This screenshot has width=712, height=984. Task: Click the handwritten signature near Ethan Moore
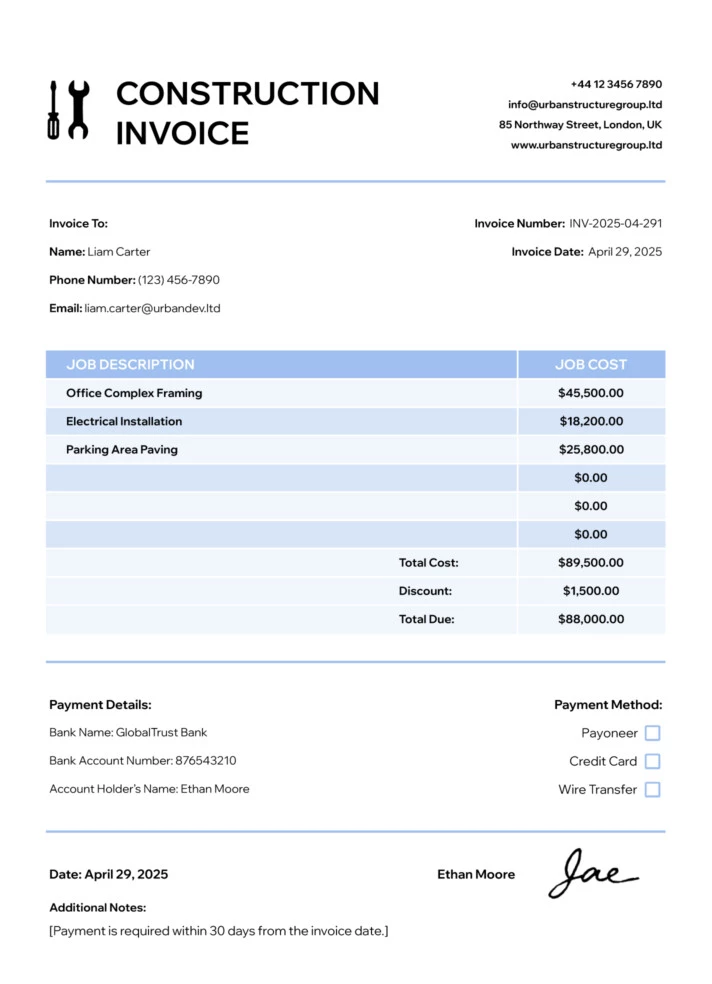[592, 874]
